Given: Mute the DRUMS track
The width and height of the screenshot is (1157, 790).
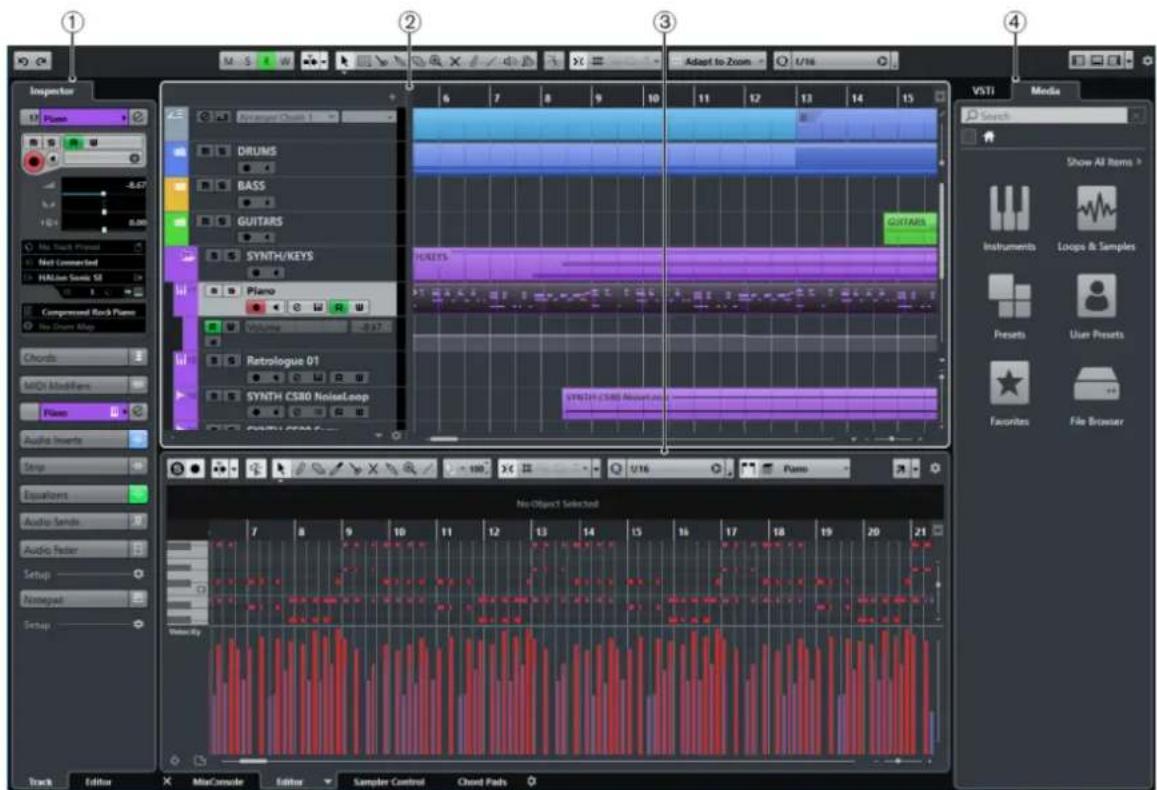Looking at the screenshot, I should (207, 150).
